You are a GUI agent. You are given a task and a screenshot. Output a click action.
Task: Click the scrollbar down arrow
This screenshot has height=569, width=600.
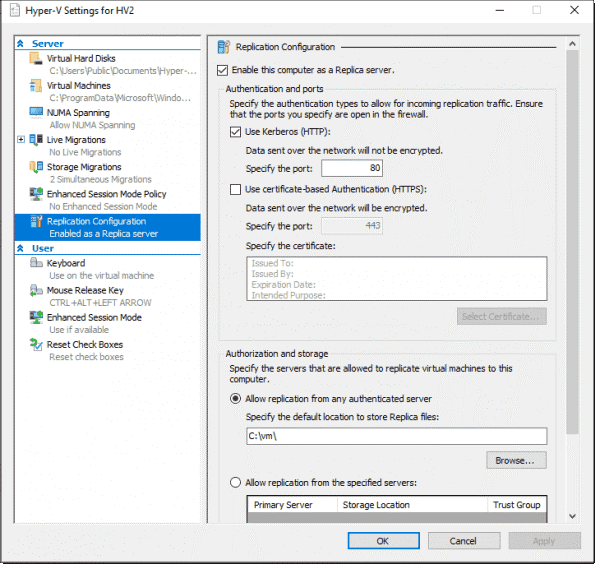pyautogui.click(x=572, y=516)
